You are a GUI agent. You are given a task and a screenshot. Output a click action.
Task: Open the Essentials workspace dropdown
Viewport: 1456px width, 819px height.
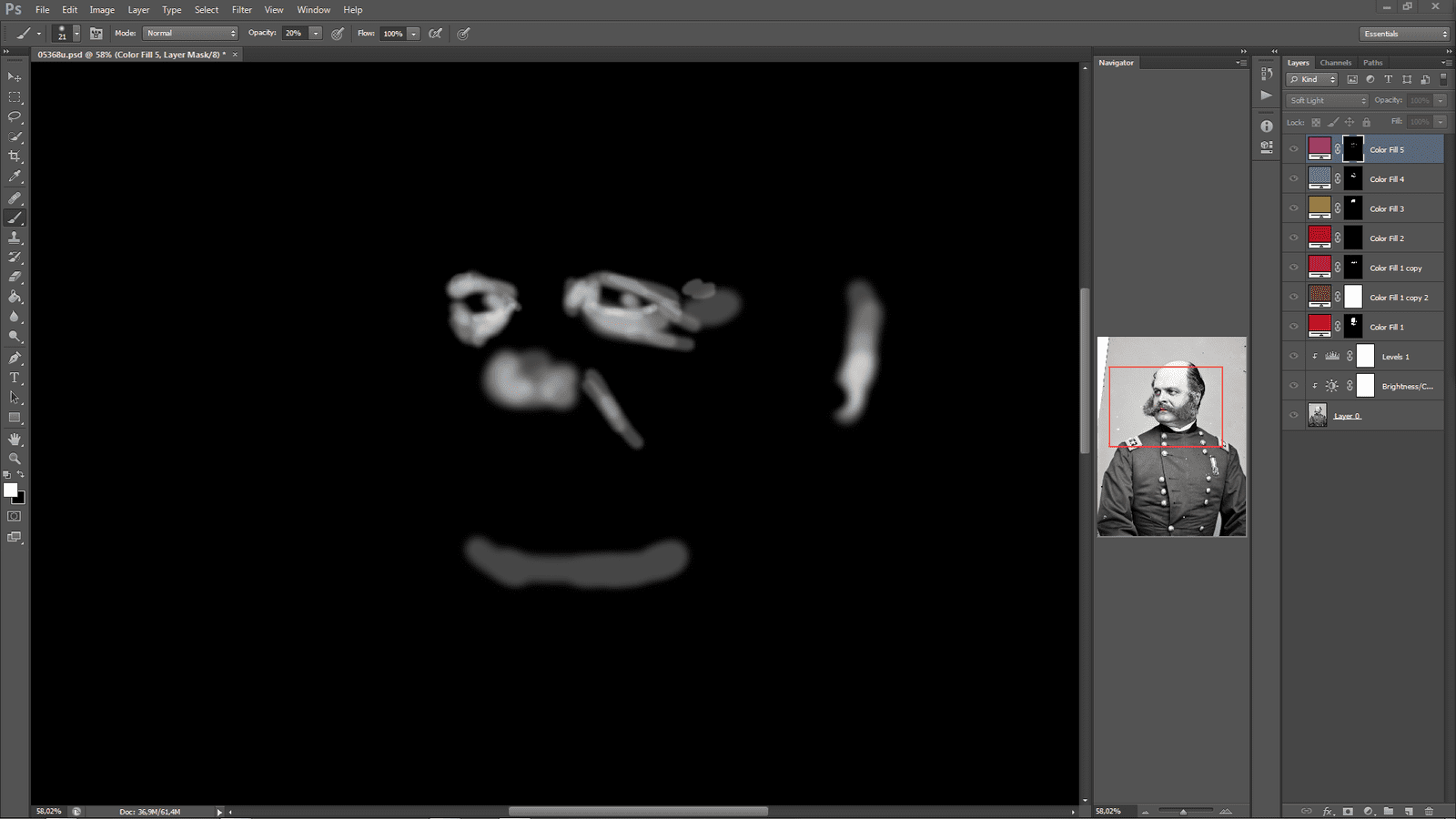1405,34
